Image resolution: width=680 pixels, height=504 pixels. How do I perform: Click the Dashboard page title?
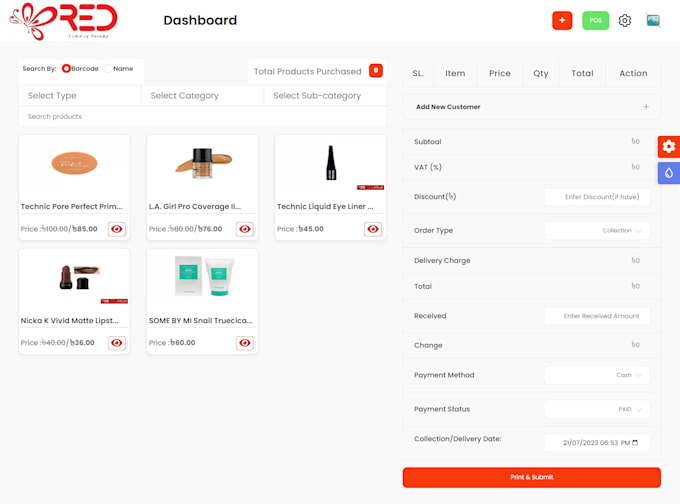[200, 20]
